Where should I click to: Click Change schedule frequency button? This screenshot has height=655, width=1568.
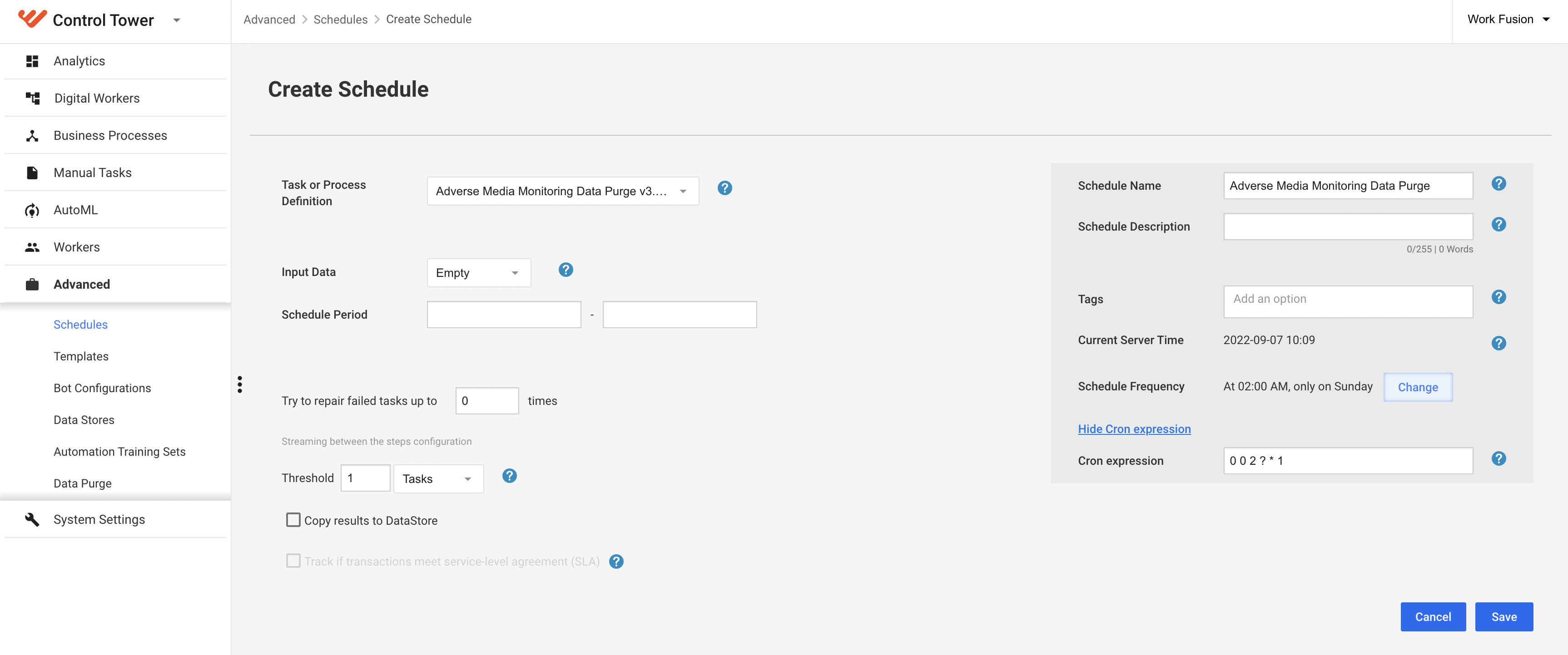coord(1418,387)
